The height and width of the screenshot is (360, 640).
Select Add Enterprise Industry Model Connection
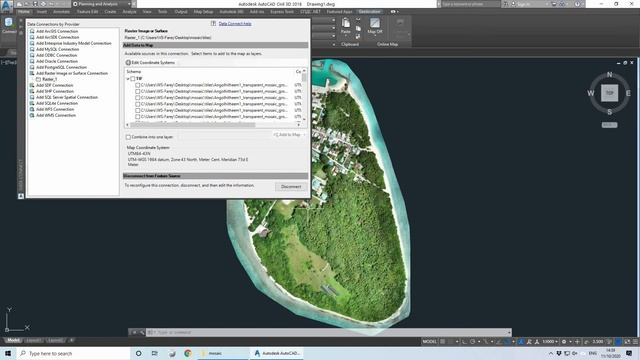(x=73, y=43)
